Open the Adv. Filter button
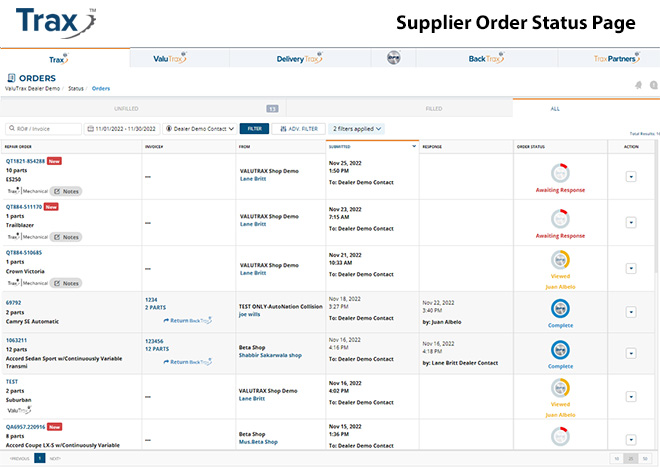 (x=298, y=129)
